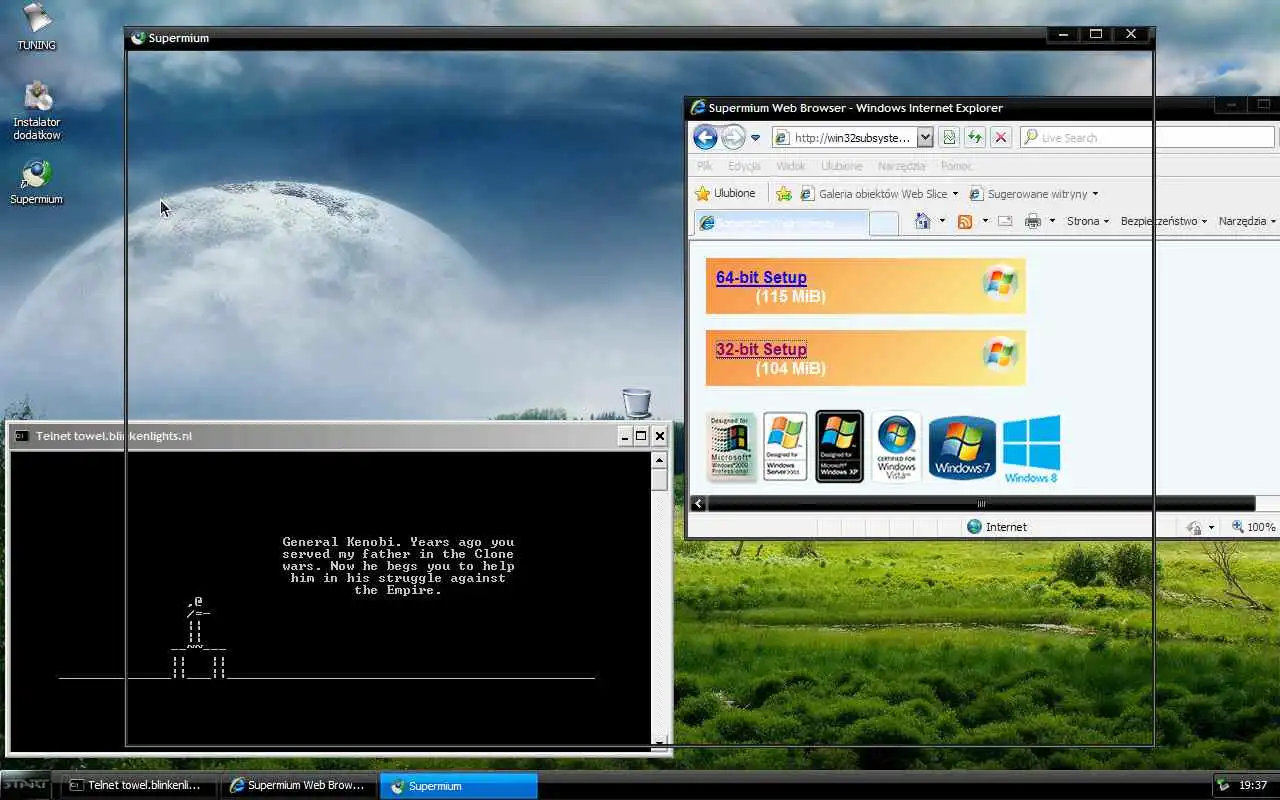Click the Windows 7 logo

click(962, 447)
